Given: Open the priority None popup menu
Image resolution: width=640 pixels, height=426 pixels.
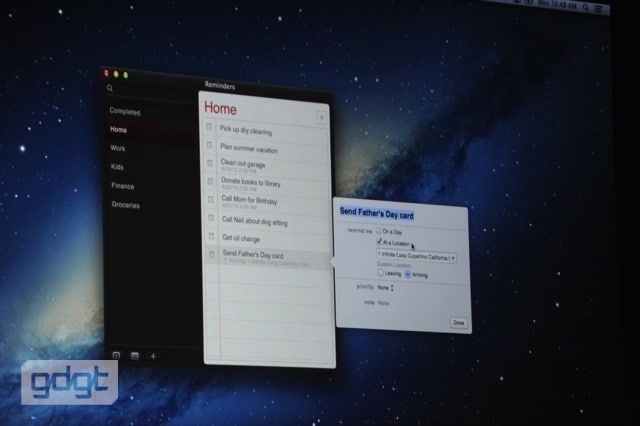Looking at the screenshot, I should [x=386, y=288].
